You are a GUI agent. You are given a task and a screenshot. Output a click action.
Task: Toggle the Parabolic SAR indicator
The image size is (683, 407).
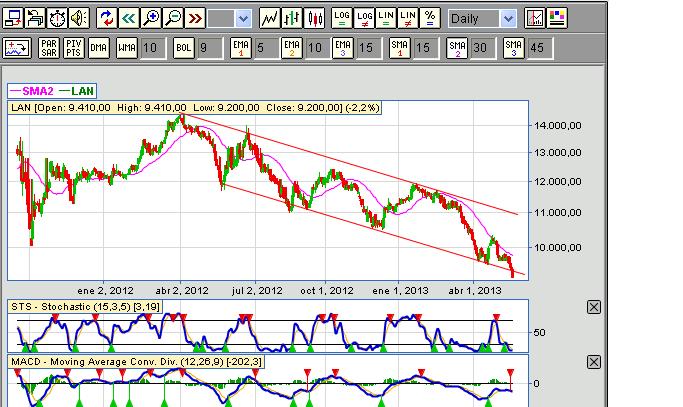pyautogui.click(x=48, y=47)
